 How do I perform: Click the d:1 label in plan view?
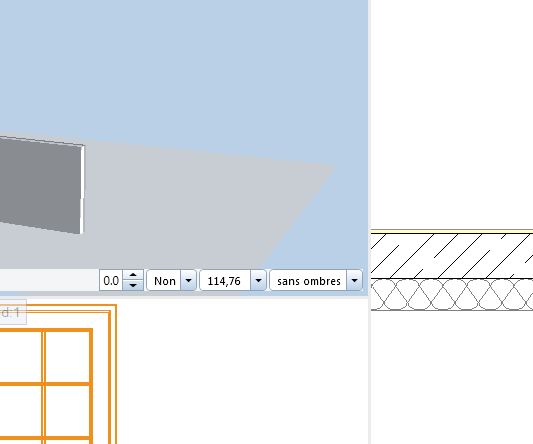pos(10,312)
